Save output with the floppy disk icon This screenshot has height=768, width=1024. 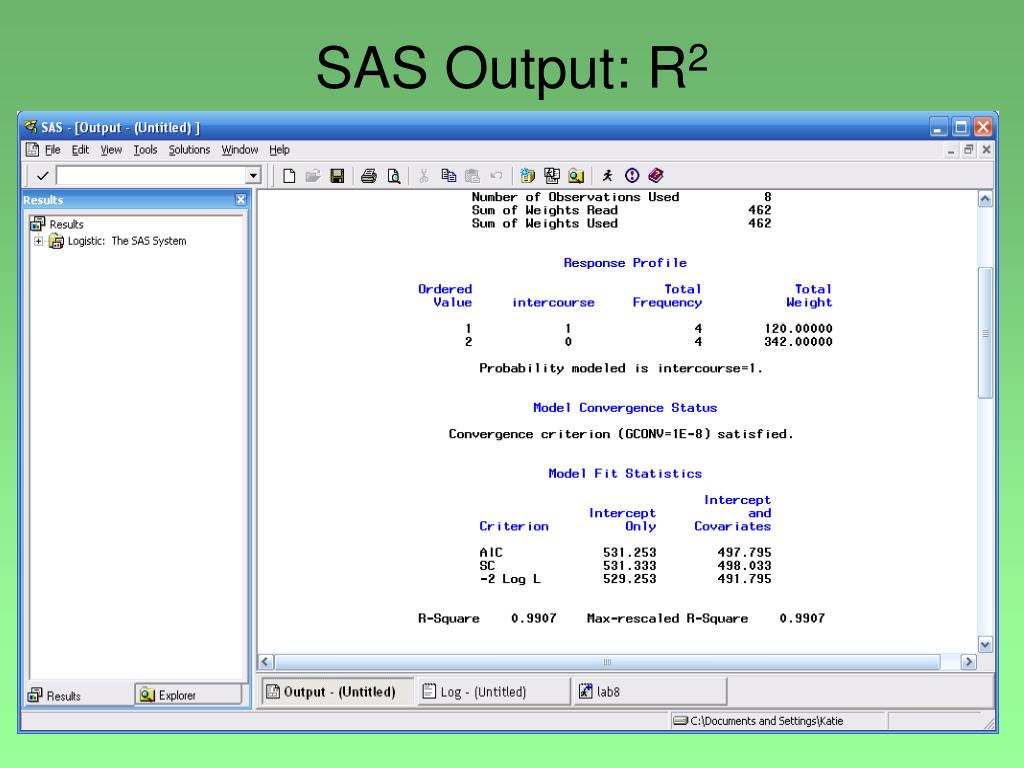click(337, 176)
